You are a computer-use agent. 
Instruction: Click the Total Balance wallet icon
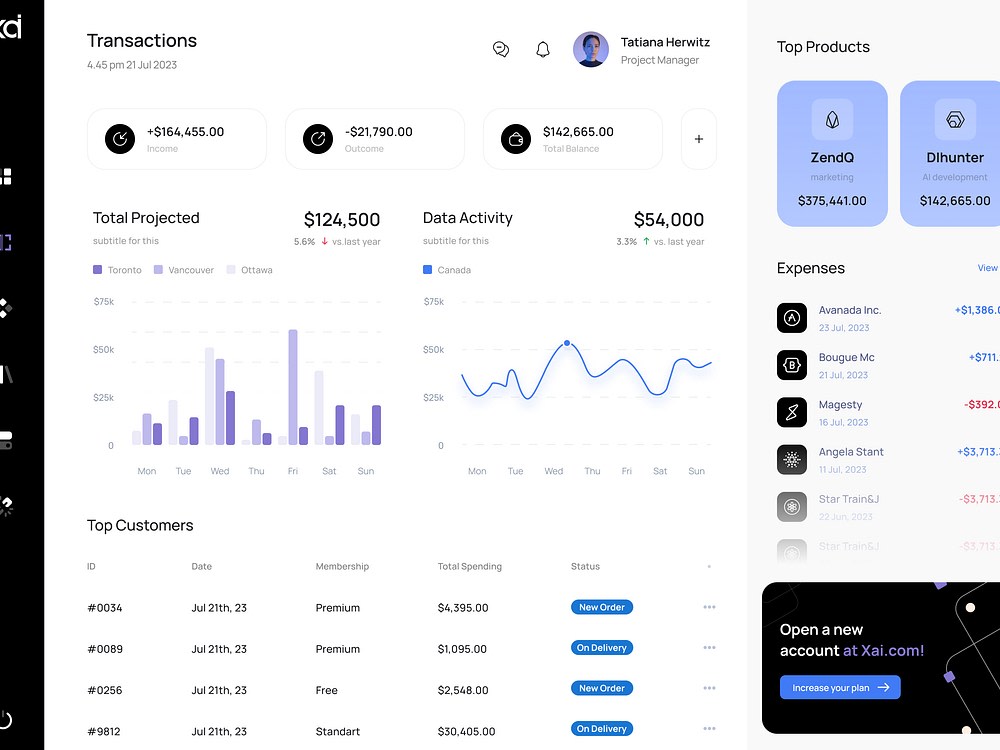516,139
